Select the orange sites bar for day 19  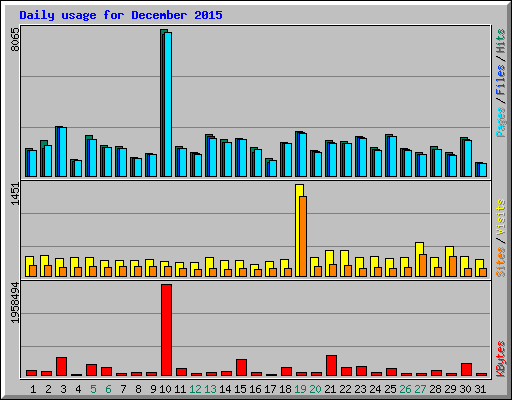[x=303, y=236]
